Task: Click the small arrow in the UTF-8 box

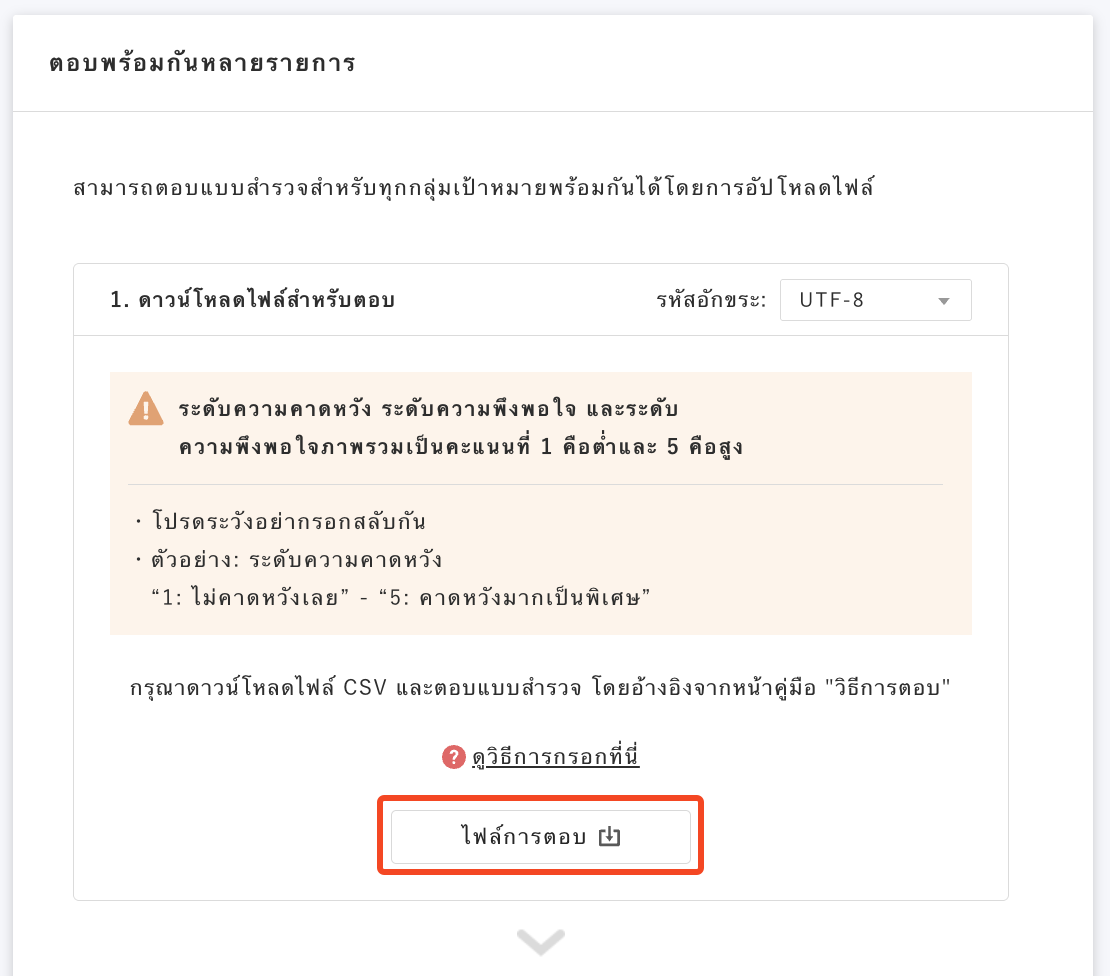Action: click(944, 301)
